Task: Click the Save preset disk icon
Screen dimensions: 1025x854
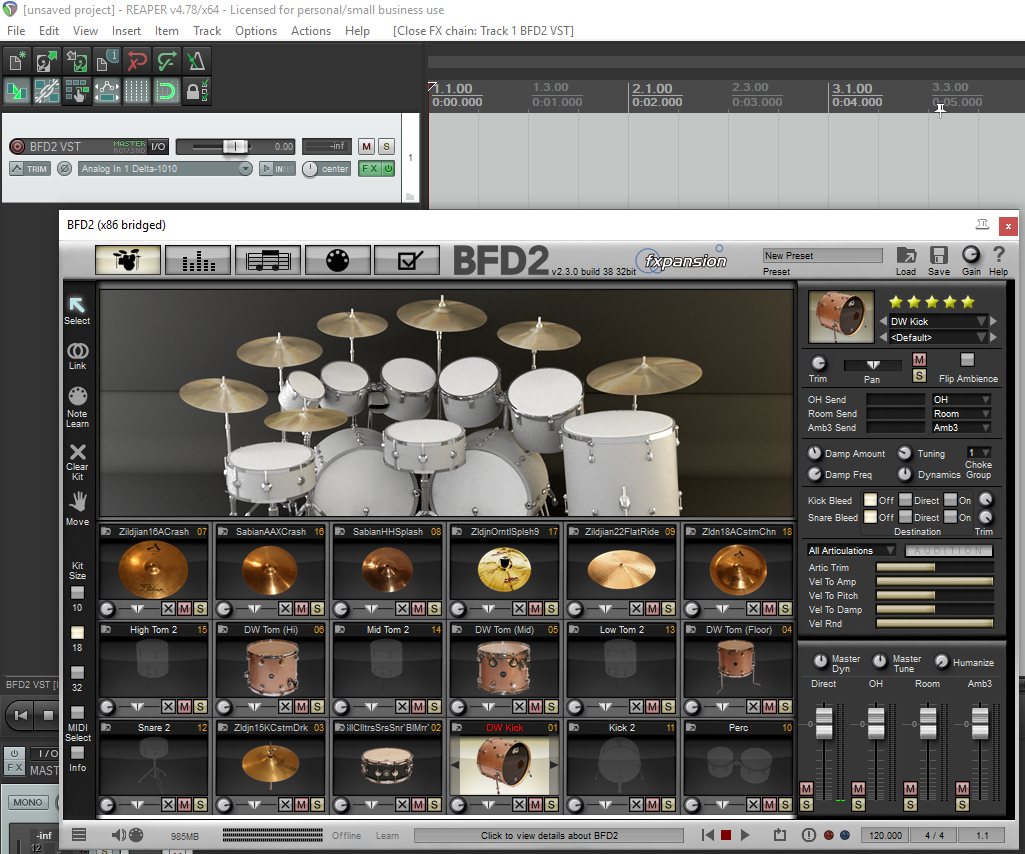Action: point(939,255)
